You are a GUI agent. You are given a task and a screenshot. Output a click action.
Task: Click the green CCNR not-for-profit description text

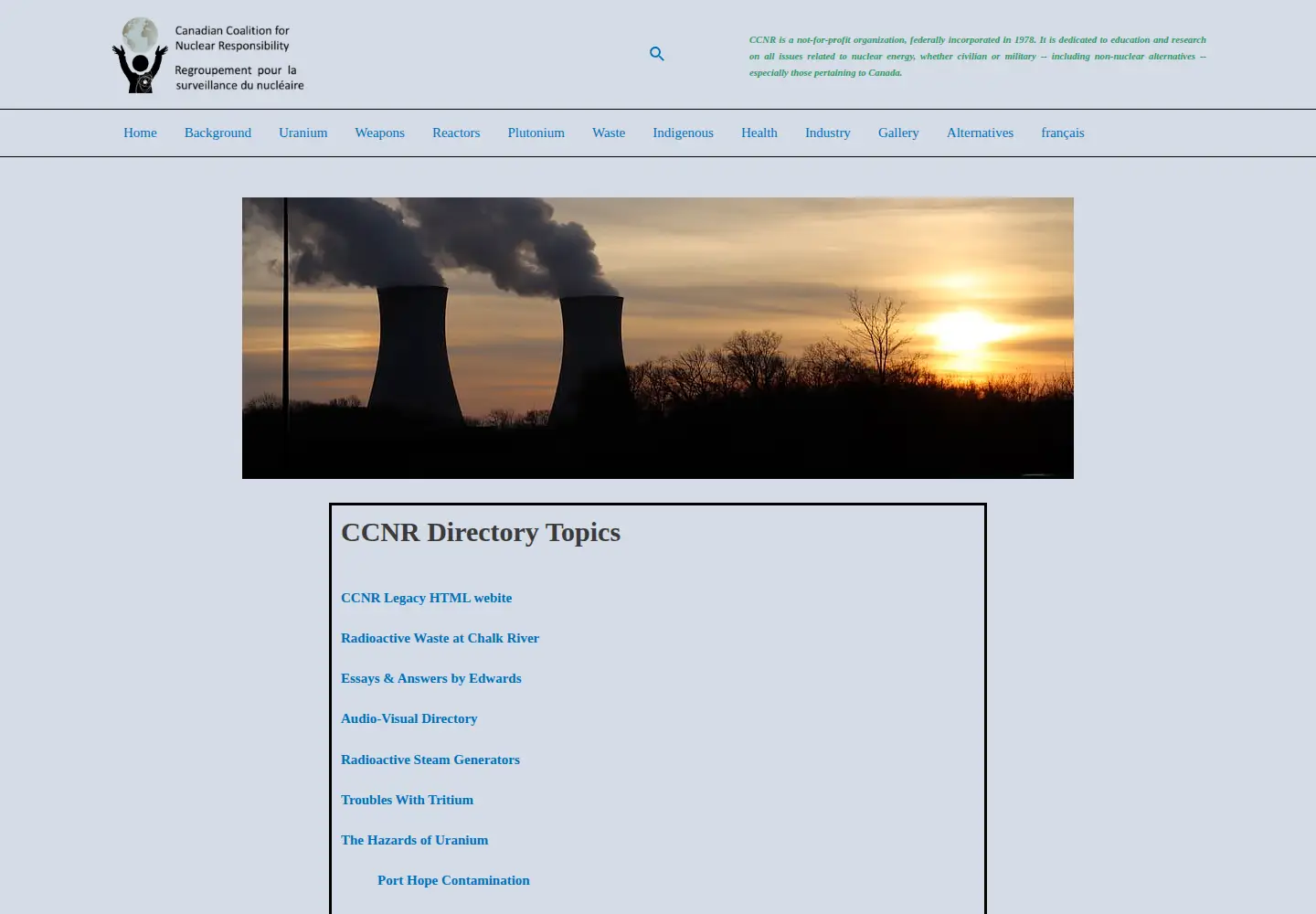tap(977, 56)
